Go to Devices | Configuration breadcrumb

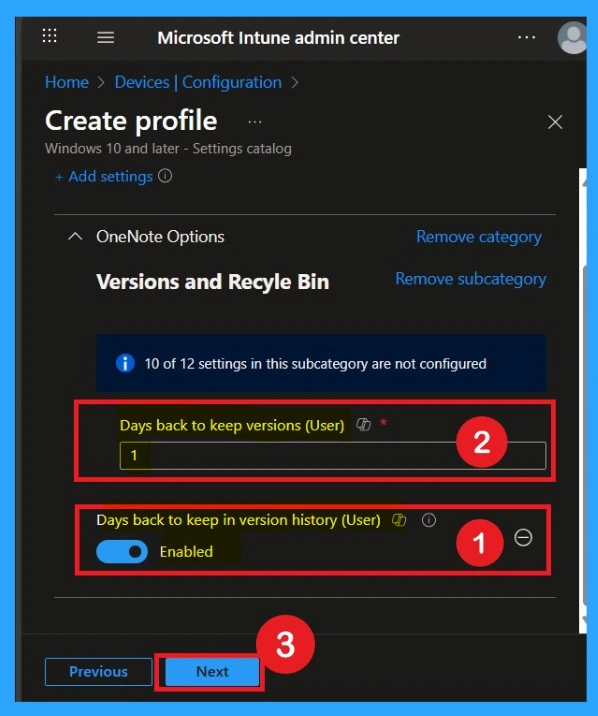(x=198, y=83)
